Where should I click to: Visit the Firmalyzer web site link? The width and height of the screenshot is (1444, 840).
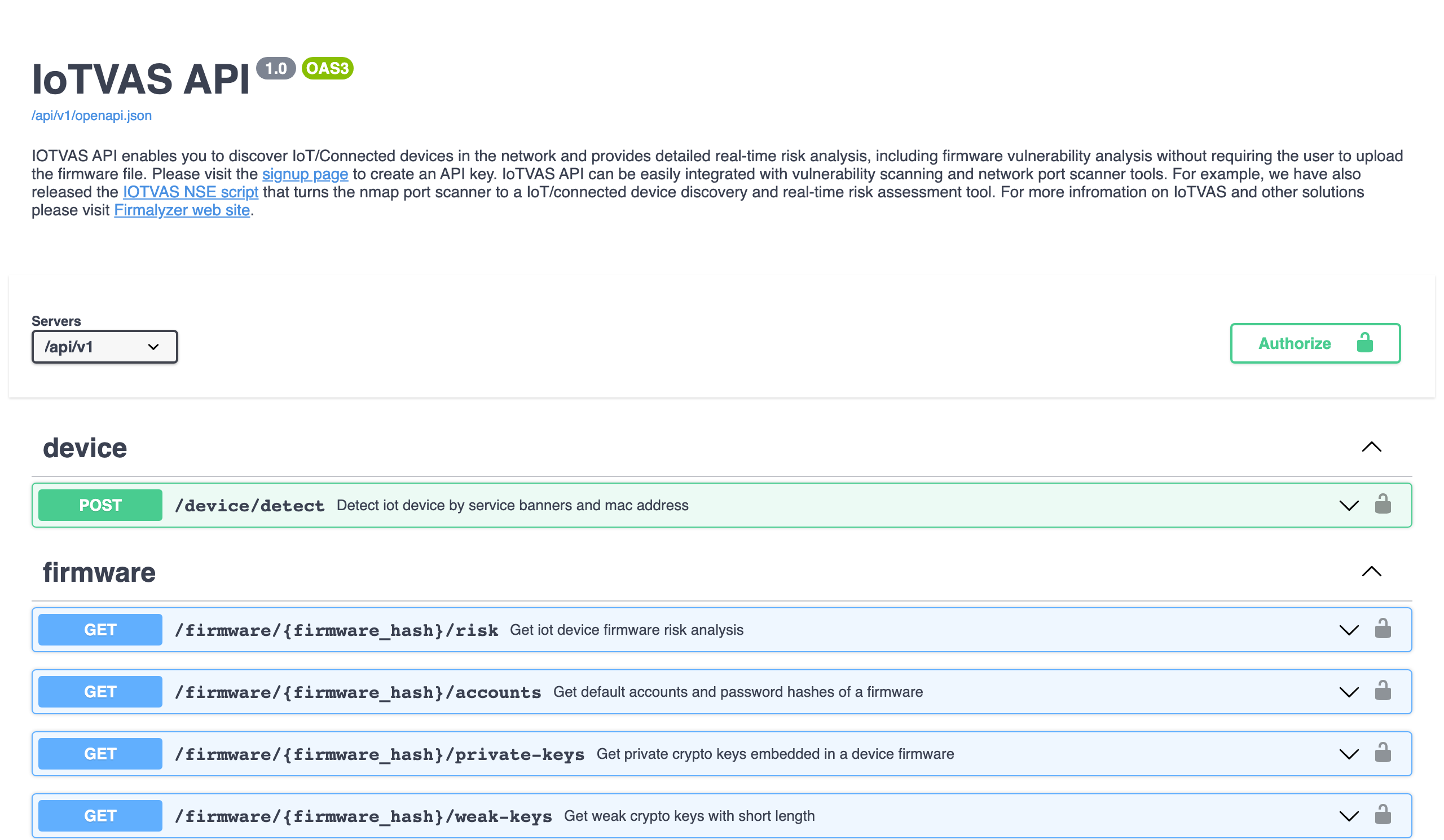coord(182,210)
